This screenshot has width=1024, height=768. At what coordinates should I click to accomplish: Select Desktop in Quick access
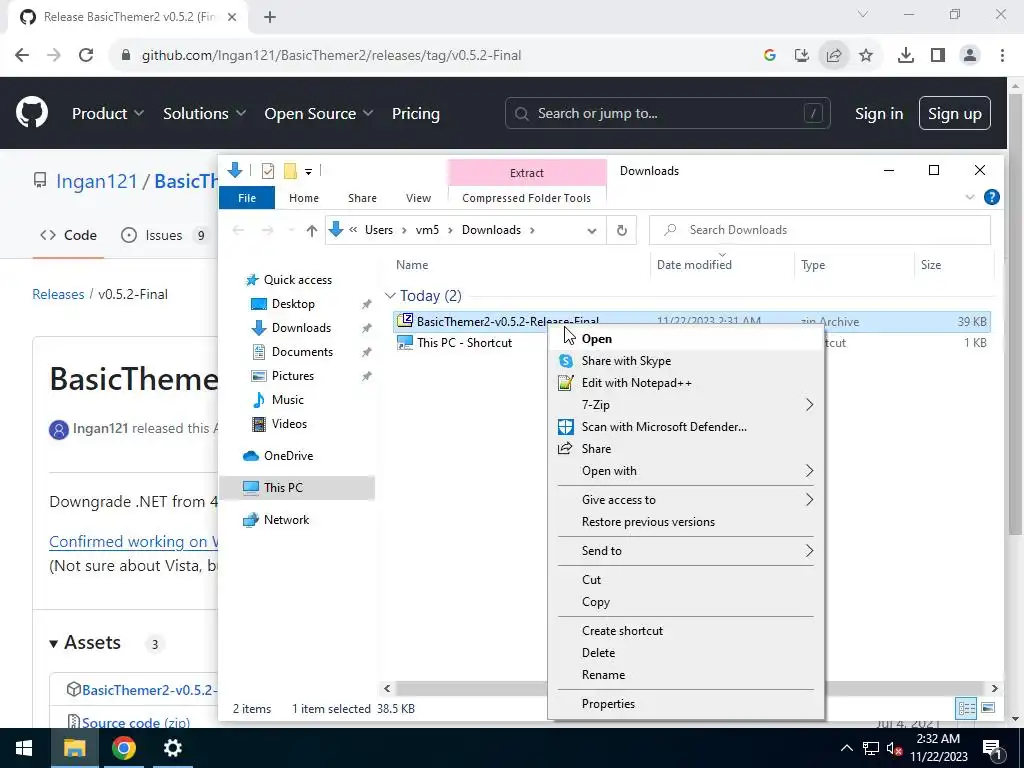pyautogui.click(x=293, y=304)
